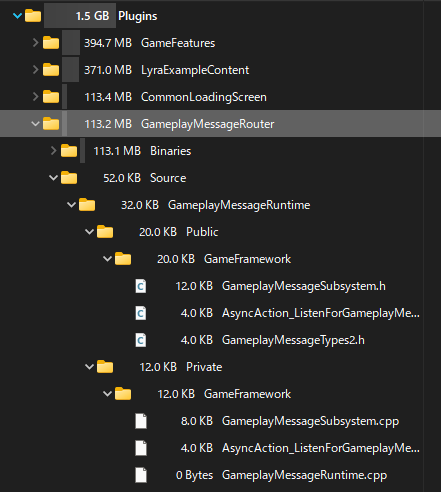Click the 52.0 KB size value

122,178
